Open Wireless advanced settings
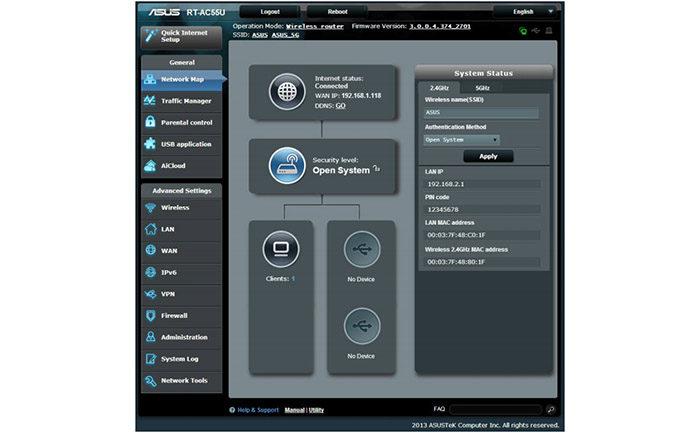 [x=182, y=208]
